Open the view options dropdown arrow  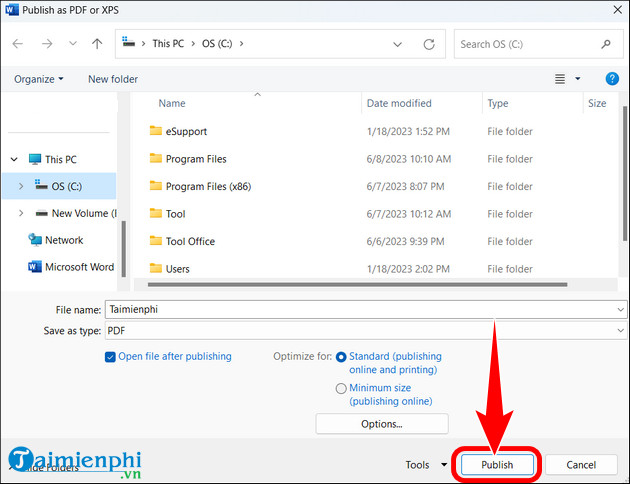(x=577, y=79)
